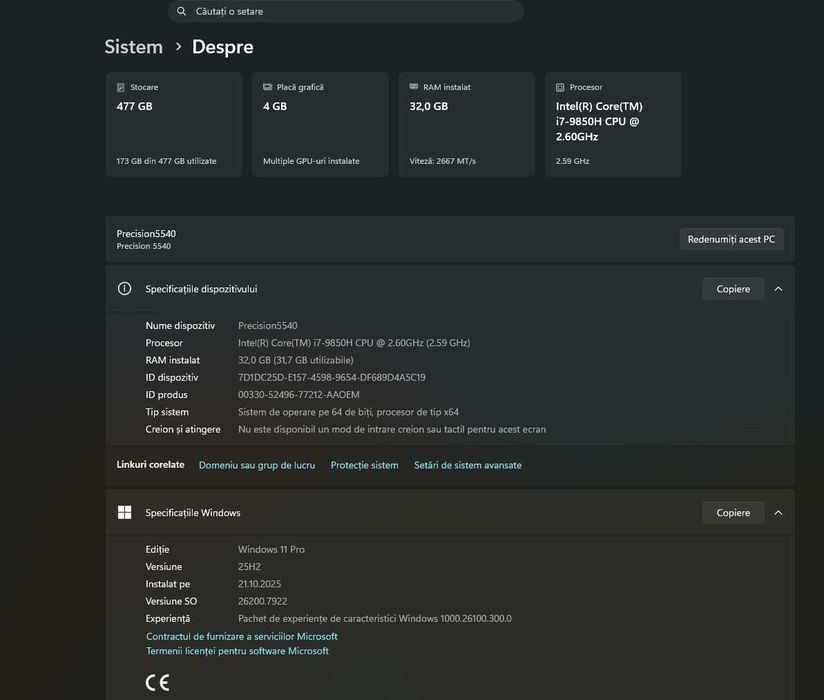Select the Creion și atingere value
Viewport: 824px width, 700px height.
[x=392, y=429]
